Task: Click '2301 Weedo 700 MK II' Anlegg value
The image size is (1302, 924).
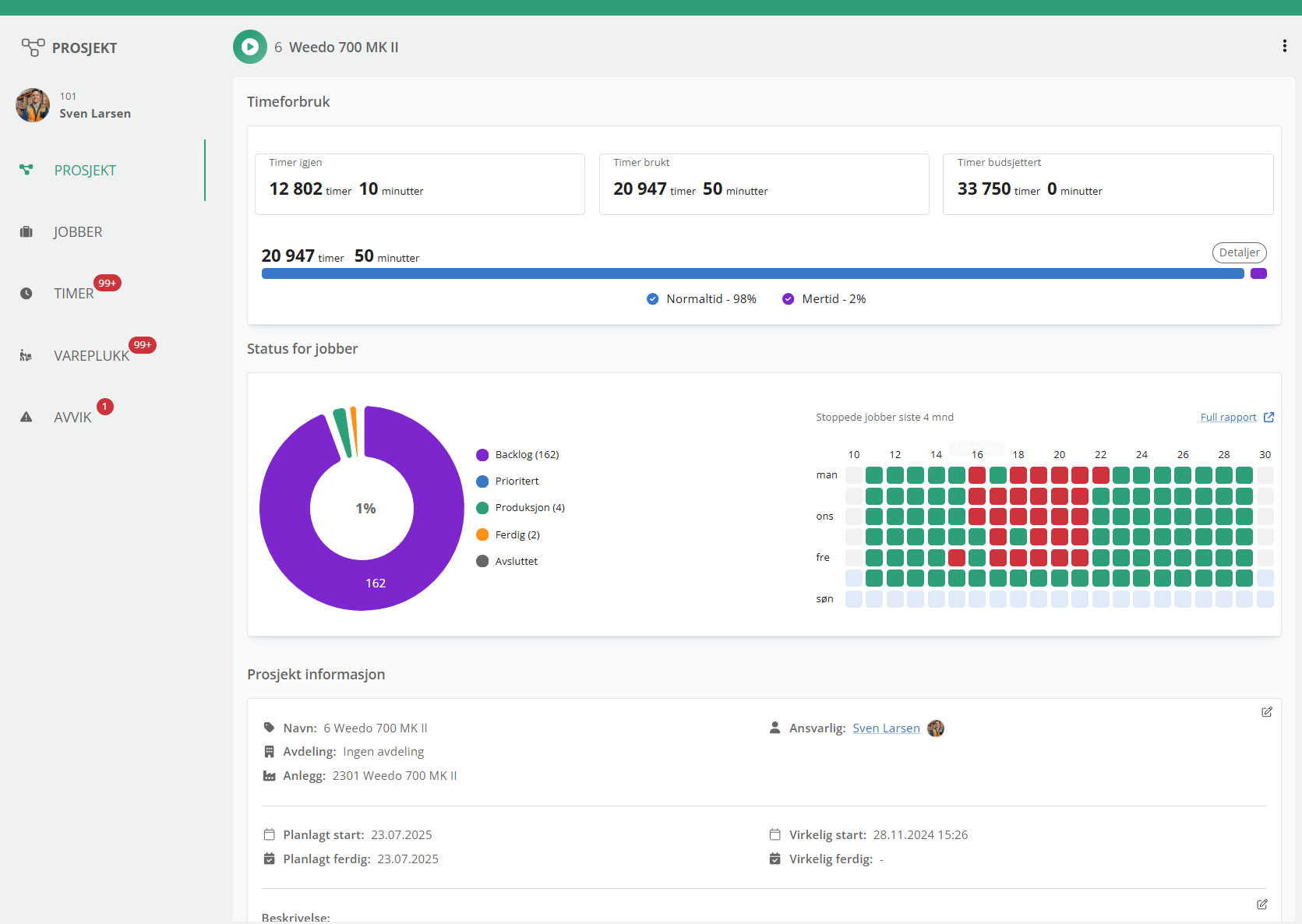Action: pos(395,776)
